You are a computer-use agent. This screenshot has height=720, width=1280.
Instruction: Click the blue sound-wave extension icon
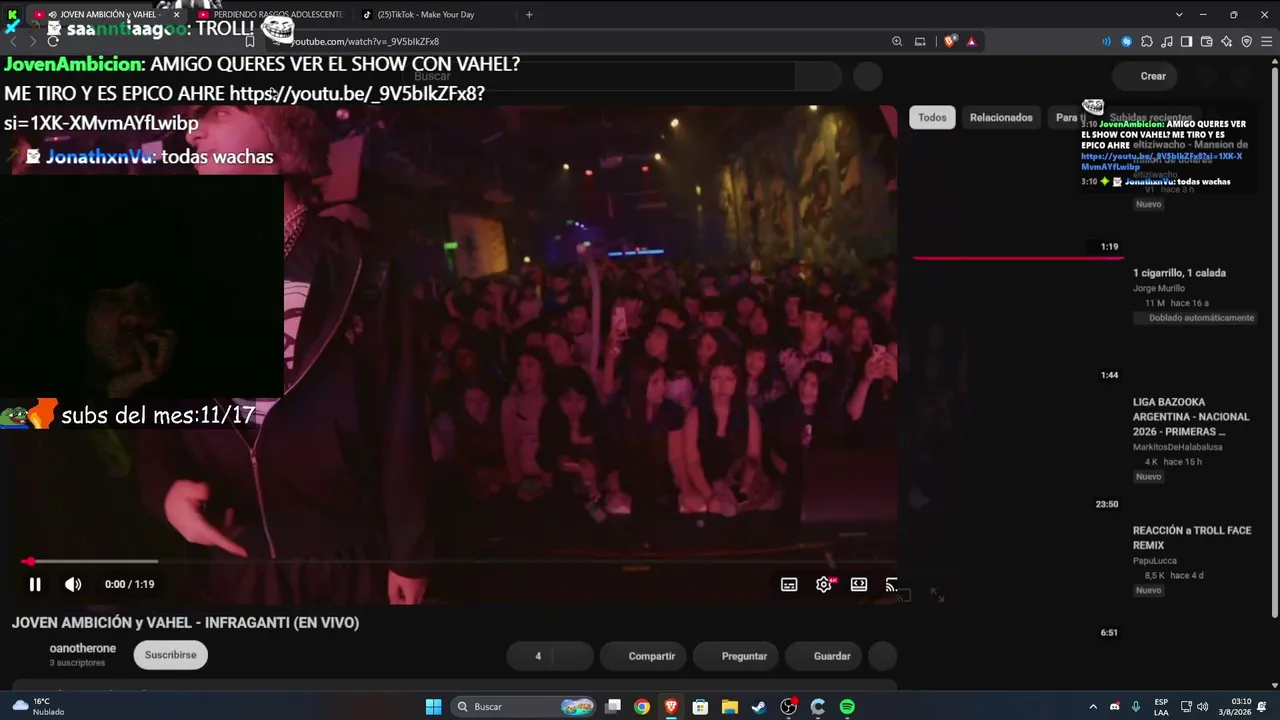[1106, 41]
